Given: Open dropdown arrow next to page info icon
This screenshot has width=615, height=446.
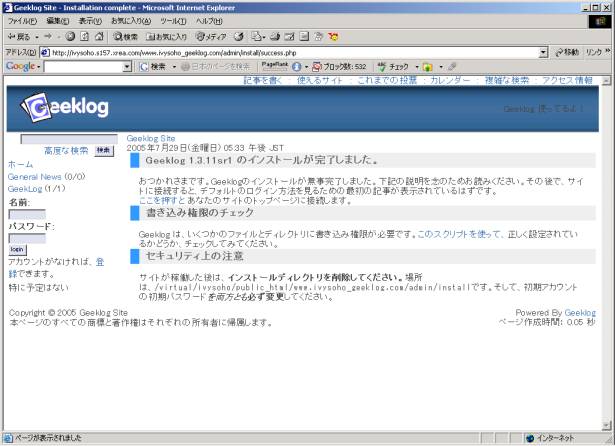Looking at the screenshot, I should [x=306, y=67].
